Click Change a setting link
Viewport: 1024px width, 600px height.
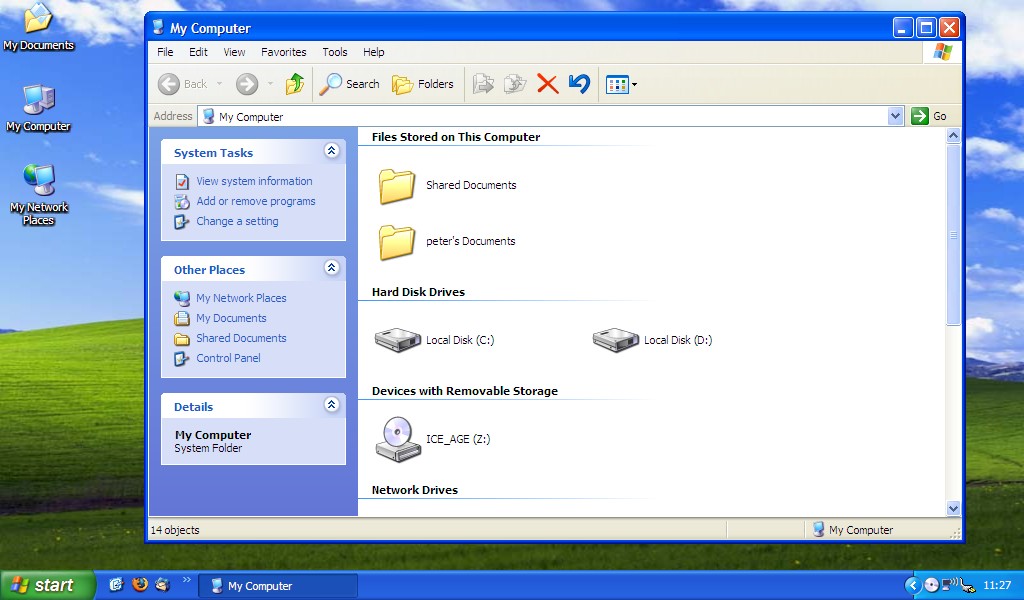click(237, 221)
